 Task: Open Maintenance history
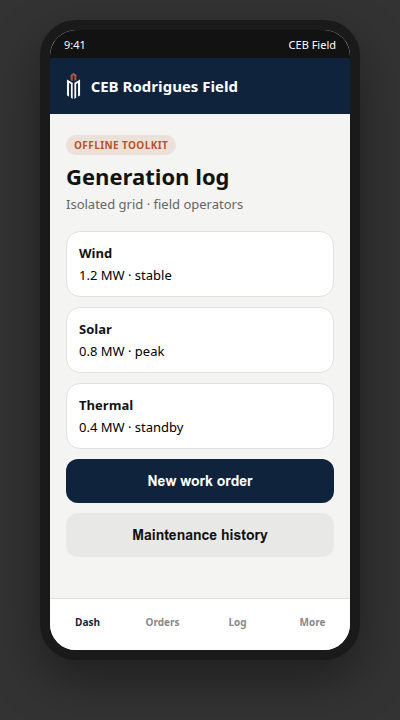point(200,535)
